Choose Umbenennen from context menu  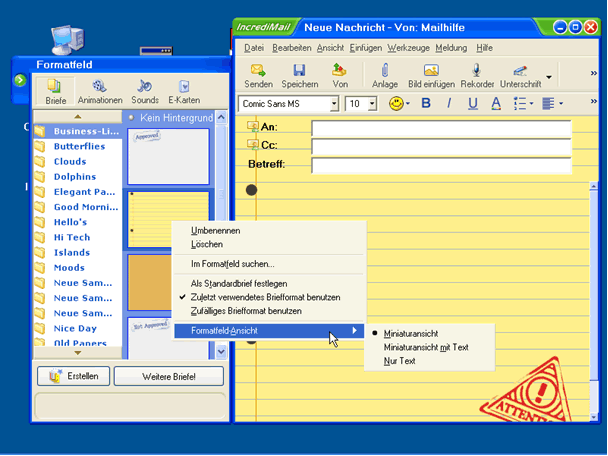tap(215, 231)
